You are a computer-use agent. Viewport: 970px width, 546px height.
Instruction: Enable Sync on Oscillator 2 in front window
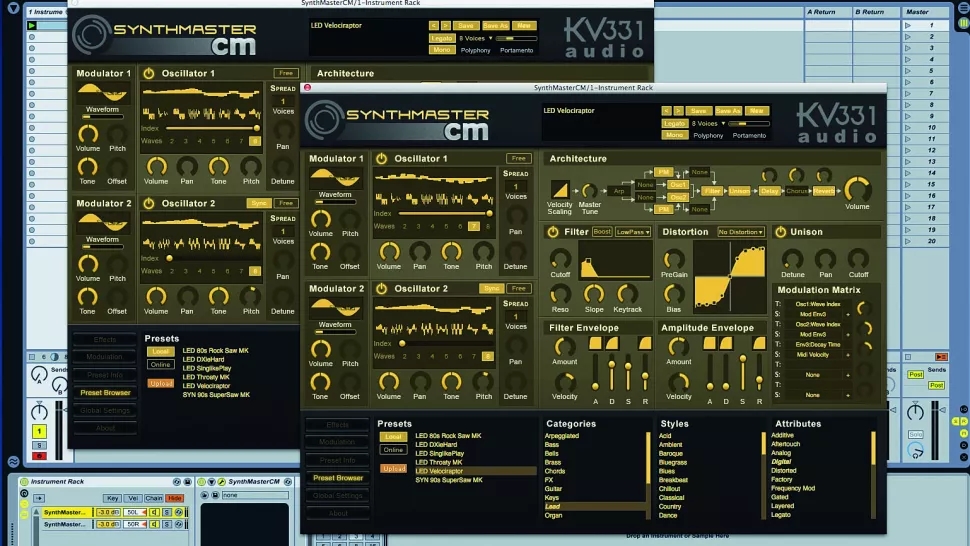click(x=491, y=289)
